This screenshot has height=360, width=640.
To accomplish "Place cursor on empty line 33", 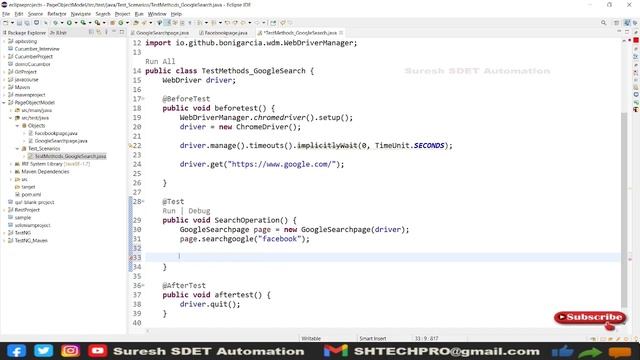I will [x=382, y=258].
